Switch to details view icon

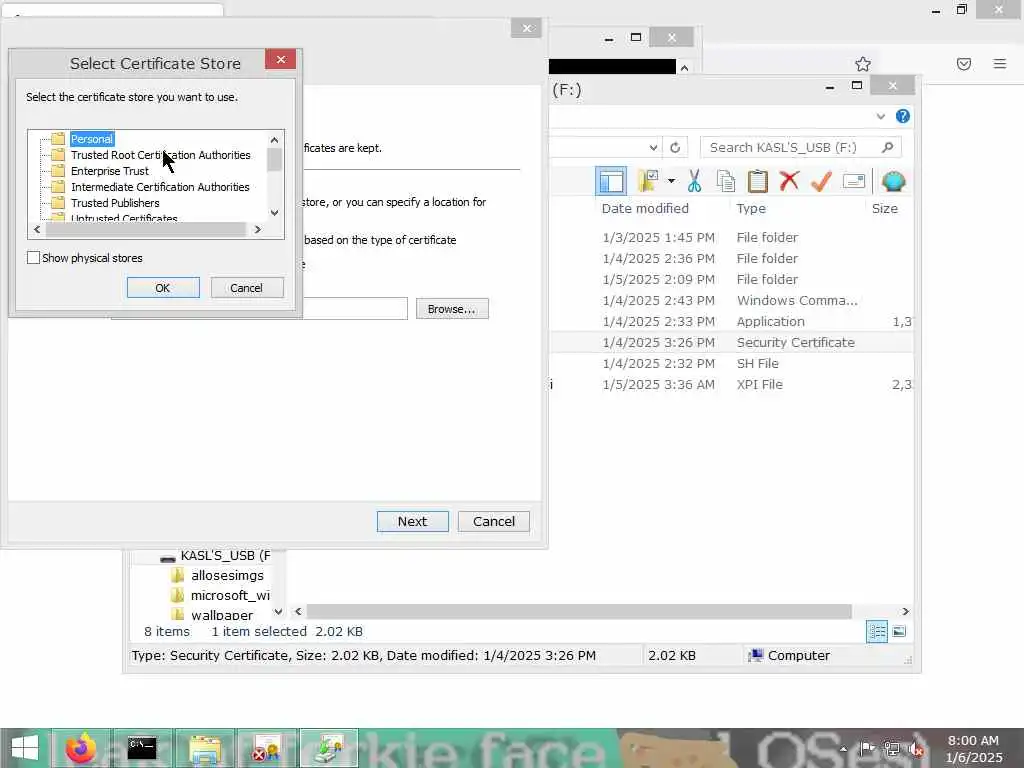point(877,632)
